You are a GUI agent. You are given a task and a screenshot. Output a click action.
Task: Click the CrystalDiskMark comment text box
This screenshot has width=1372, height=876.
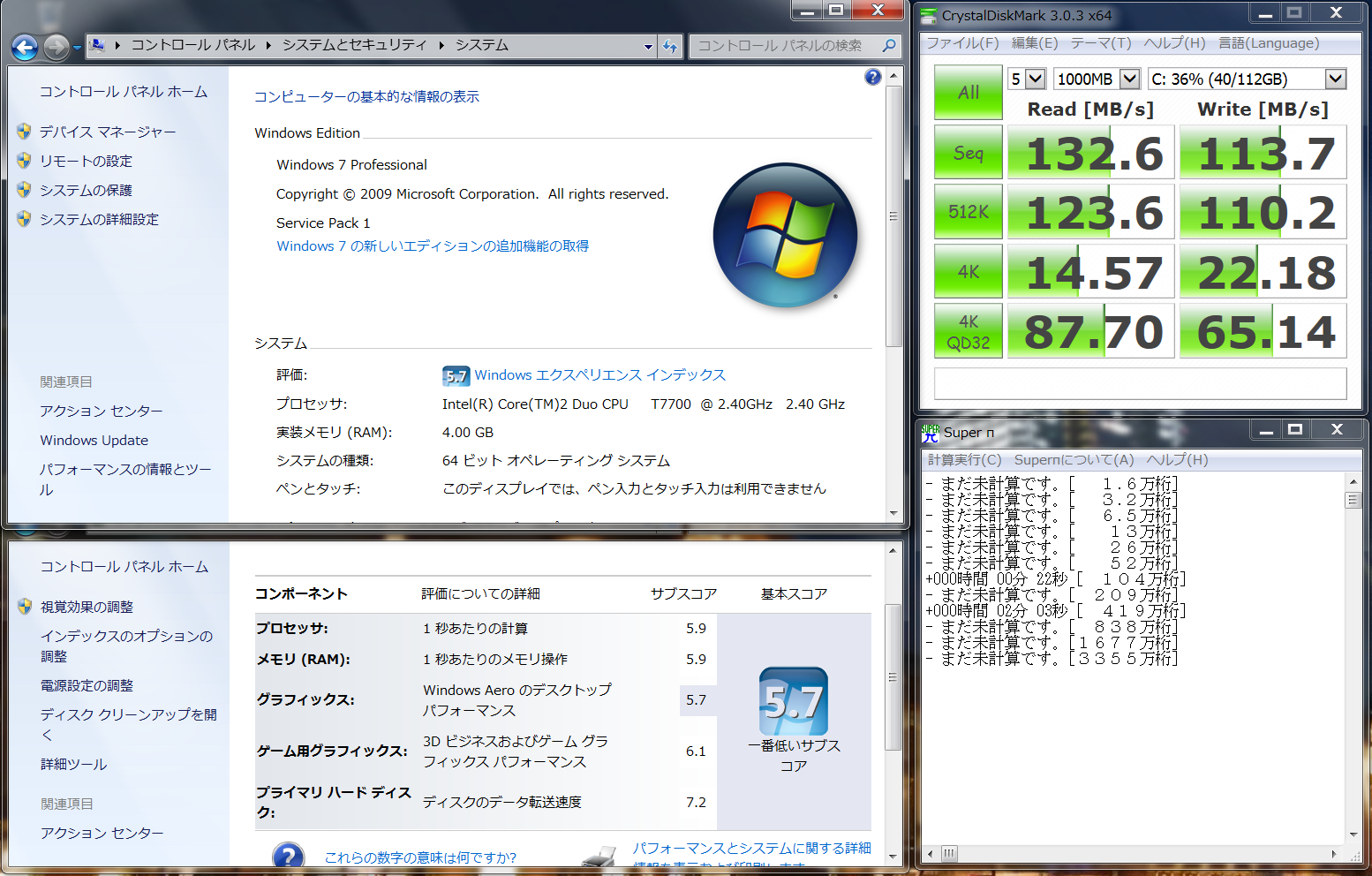[x=1140, y=384]
